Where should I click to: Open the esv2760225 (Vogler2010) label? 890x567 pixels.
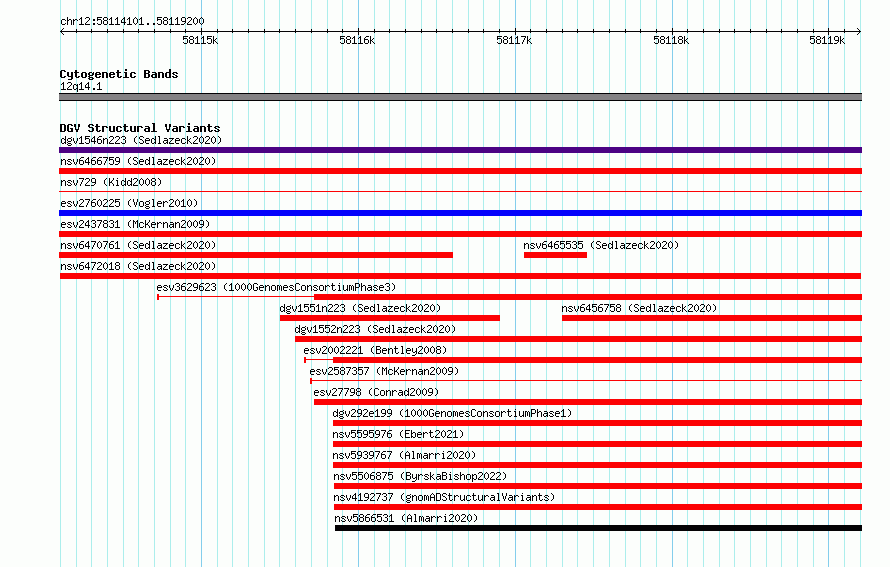[x=129, y=203]
